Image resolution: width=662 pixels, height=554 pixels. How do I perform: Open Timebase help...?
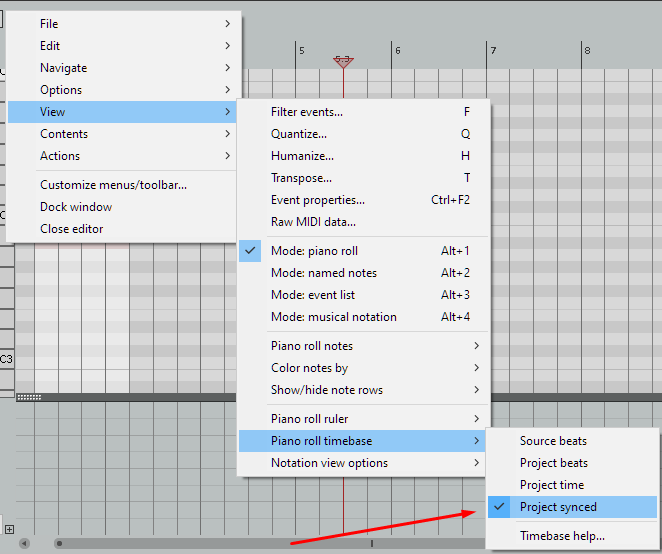pos(562,536)
